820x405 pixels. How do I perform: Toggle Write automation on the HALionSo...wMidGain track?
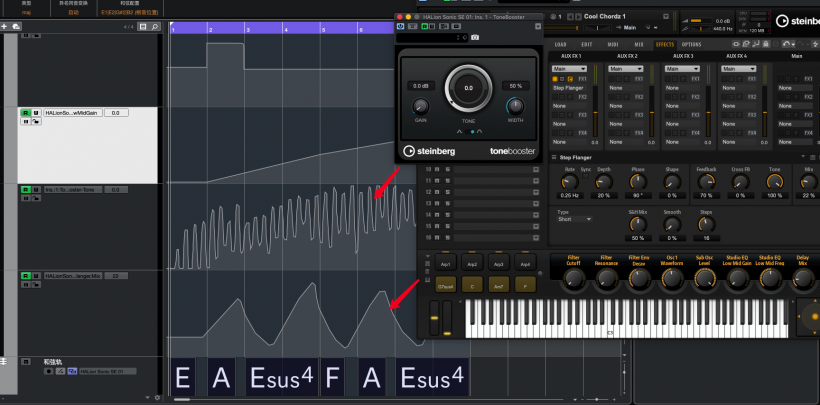36,112
